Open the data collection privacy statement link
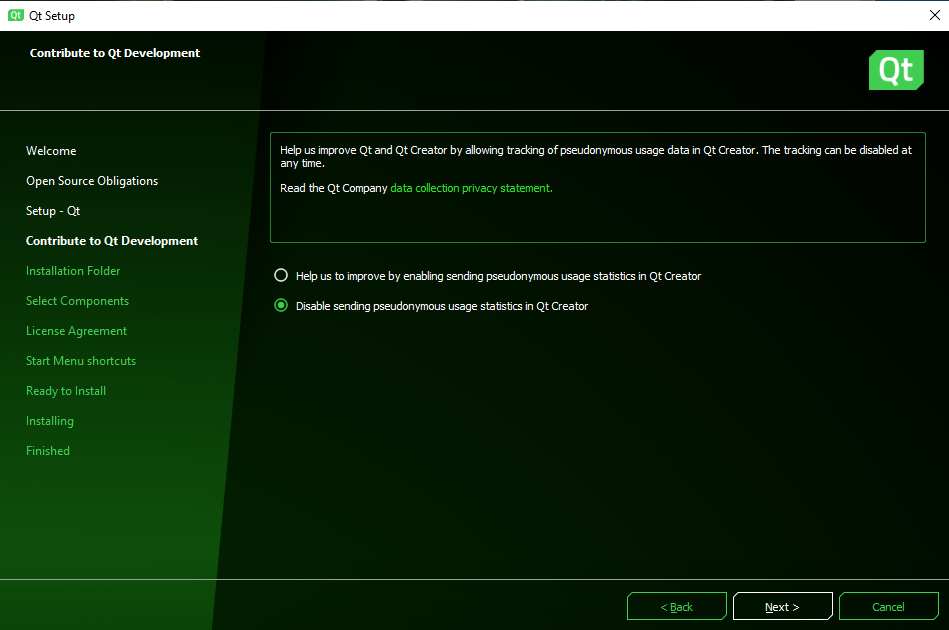The width and height of the screenshot is (949, 630). click(x=470, y=188)
